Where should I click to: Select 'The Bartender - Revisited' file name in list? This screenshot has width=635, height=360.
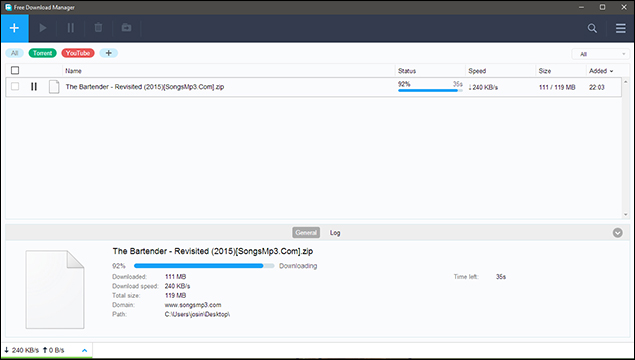(x=145, y=87)
